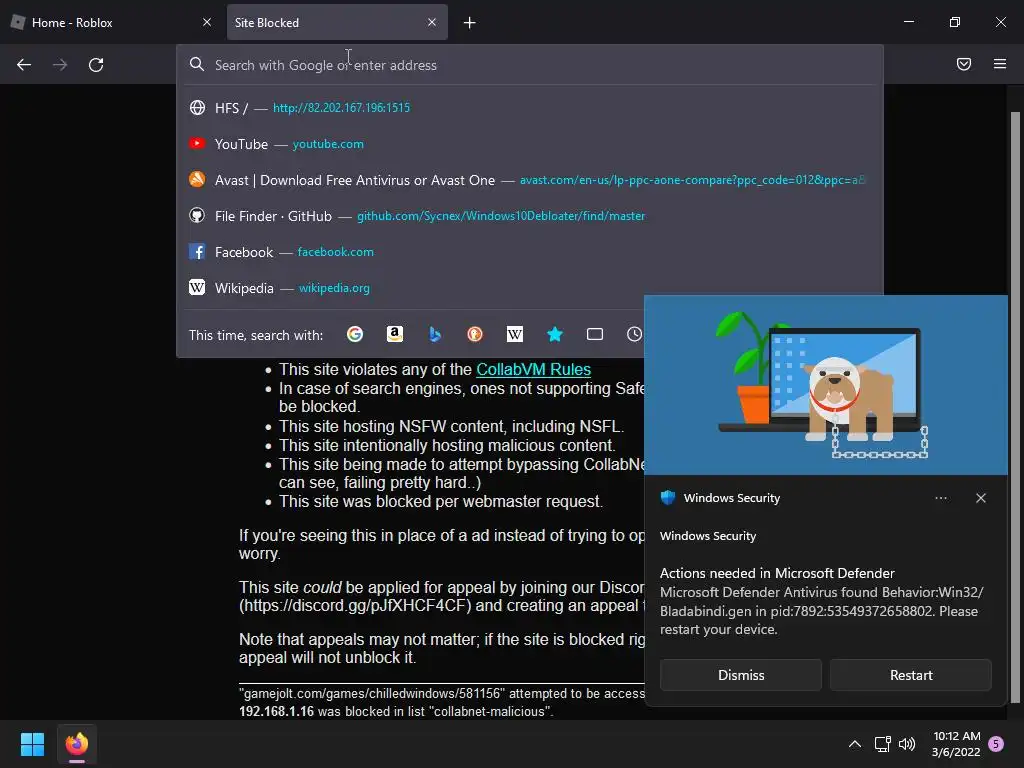Viewport: 1024px width, 768px height.
Task: Click the search magnifier icon in address bar
Action: 197,65
